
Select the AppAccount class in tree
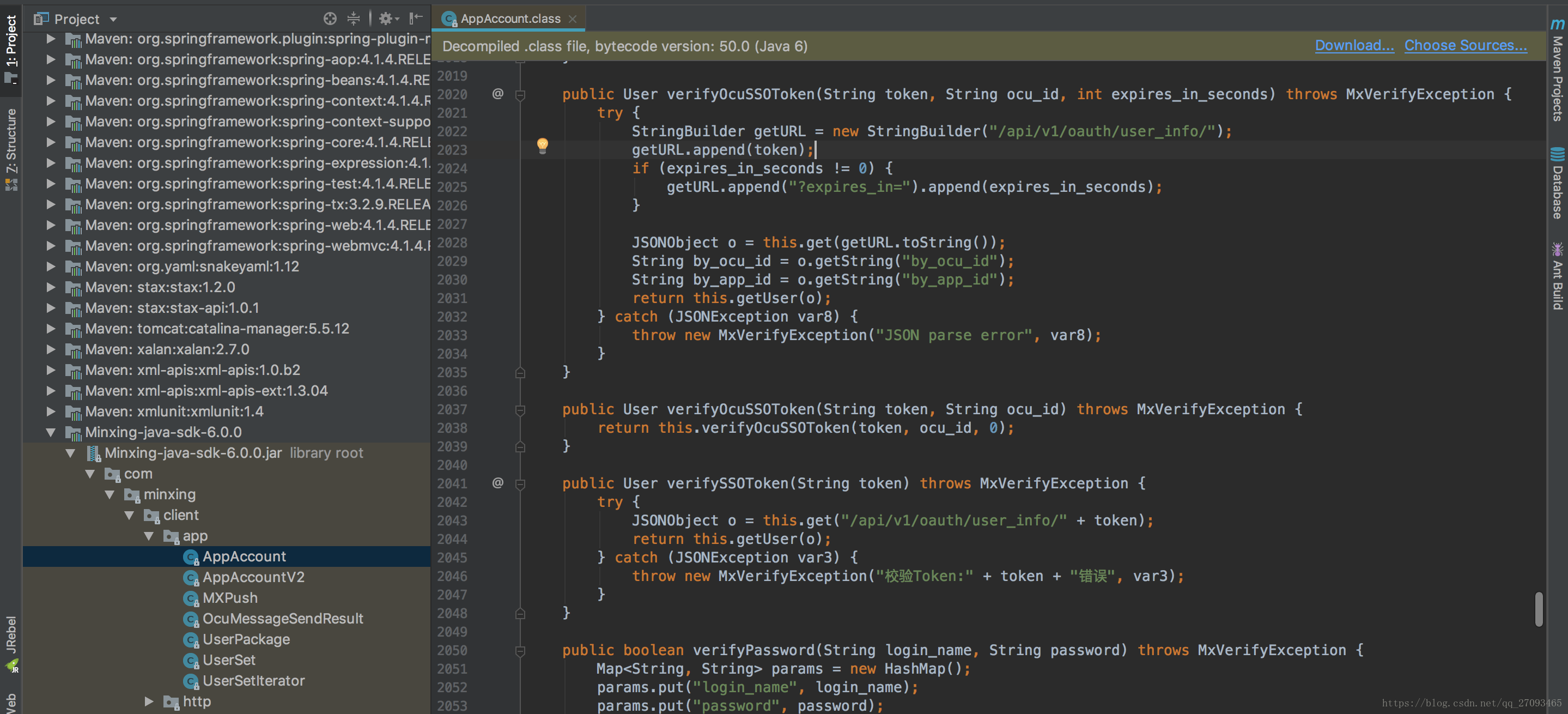point(244,556)
